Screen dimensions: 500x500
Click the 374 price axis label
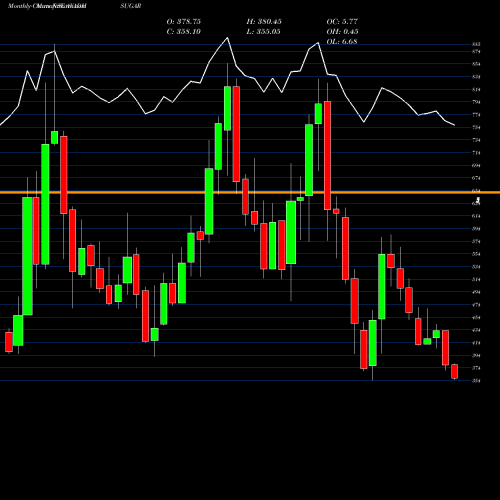tap(476, 368)
